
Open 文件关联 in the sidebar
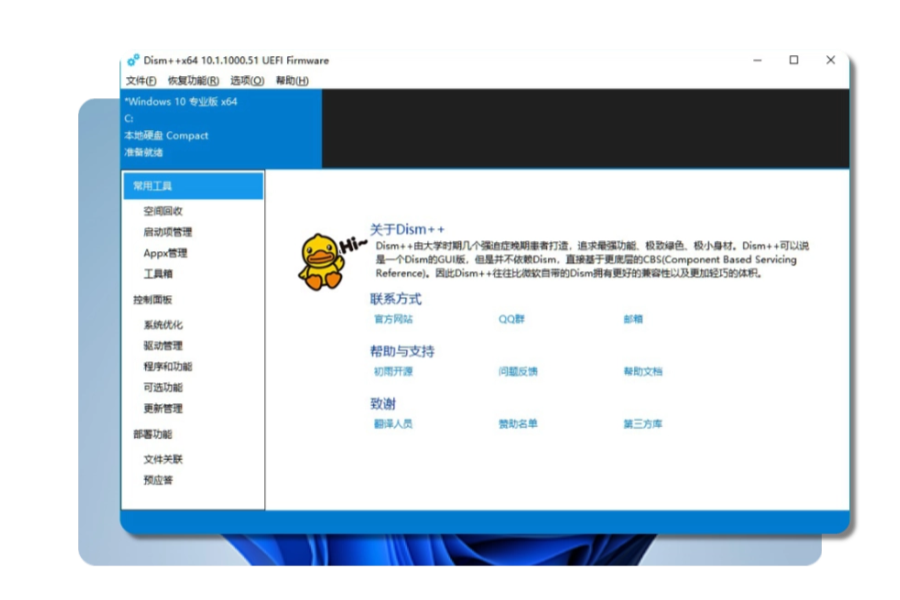point(163,459)
